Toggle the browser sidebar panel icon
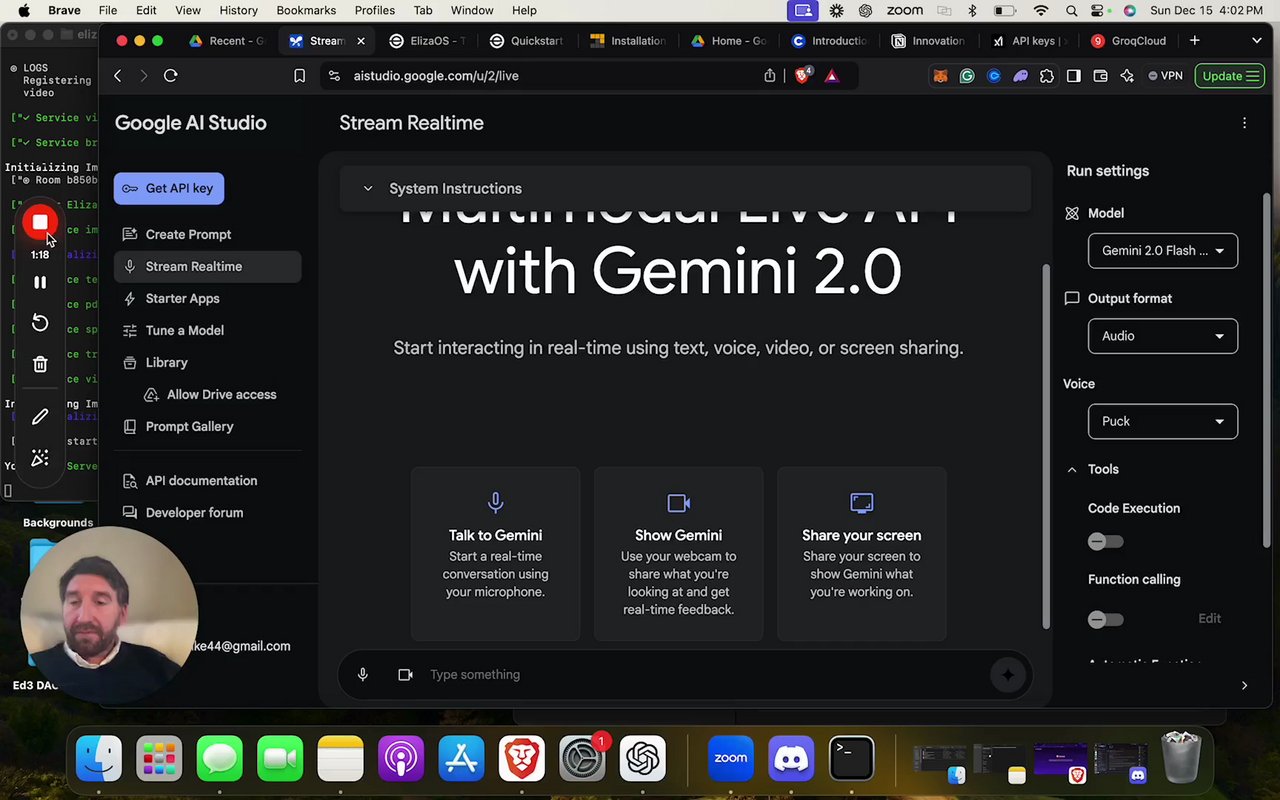Screen dimensions: 1280x800 pyautogui.click(x=1074, y=76)
